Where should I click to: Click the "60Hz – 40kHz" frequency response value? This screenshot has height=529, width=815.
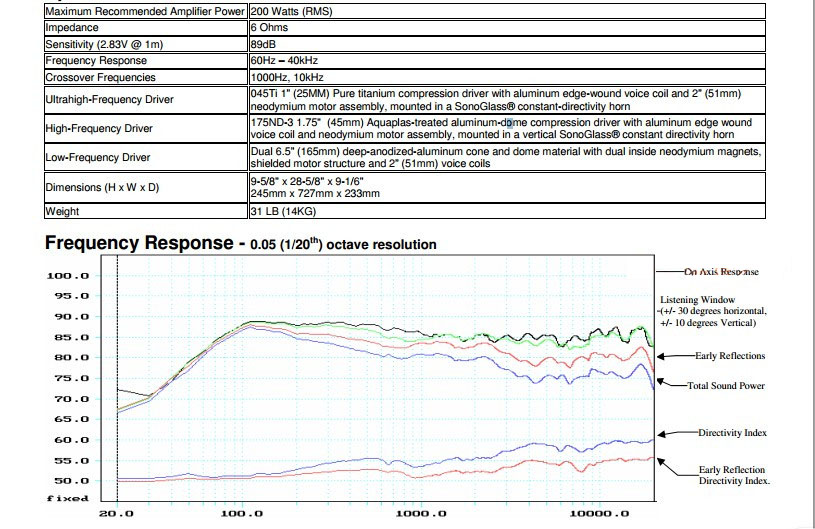(x=286, y=60)
